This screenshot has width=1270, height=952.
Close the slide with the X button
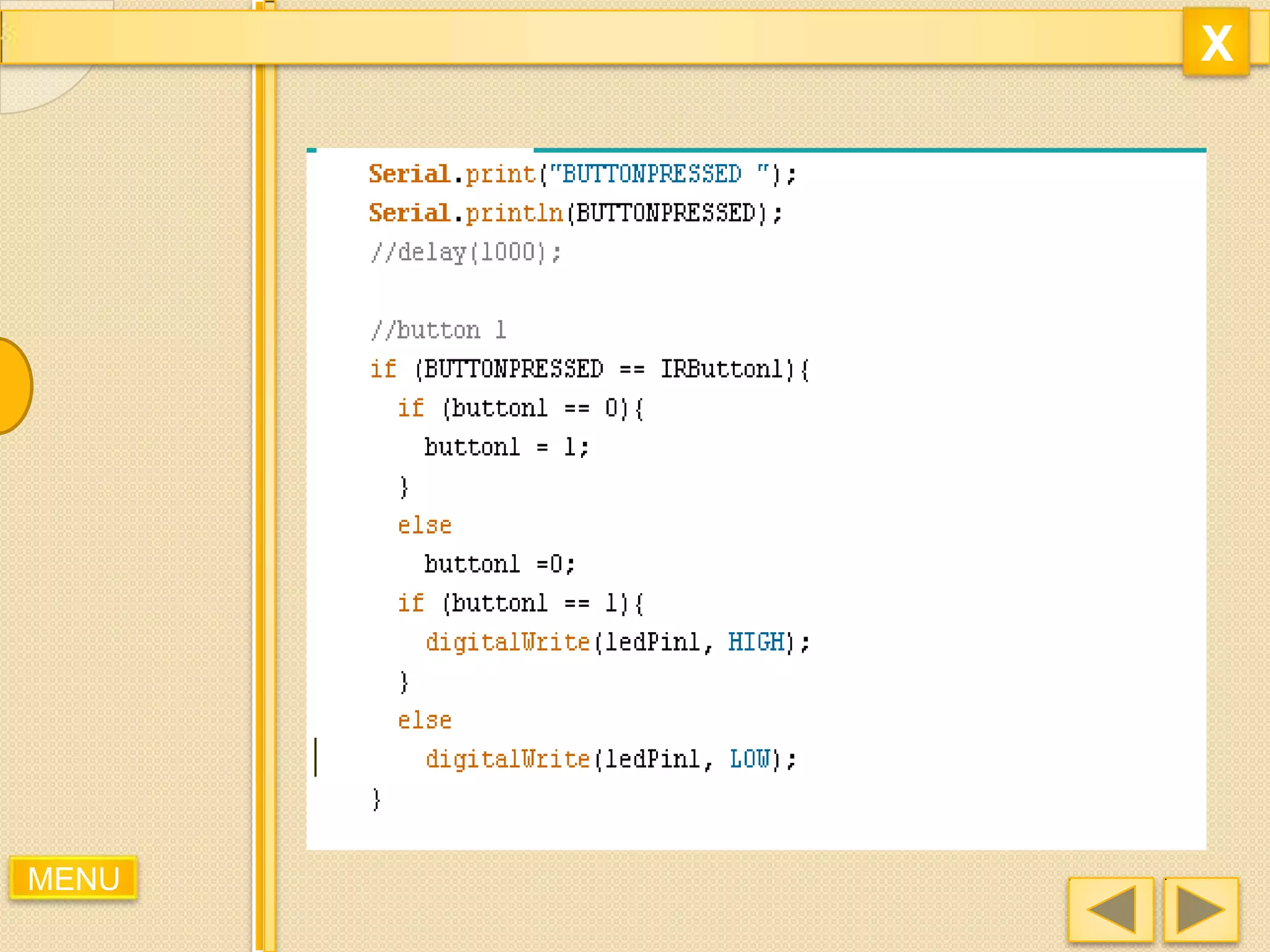pyautogui.click(x=1215, y=42)
